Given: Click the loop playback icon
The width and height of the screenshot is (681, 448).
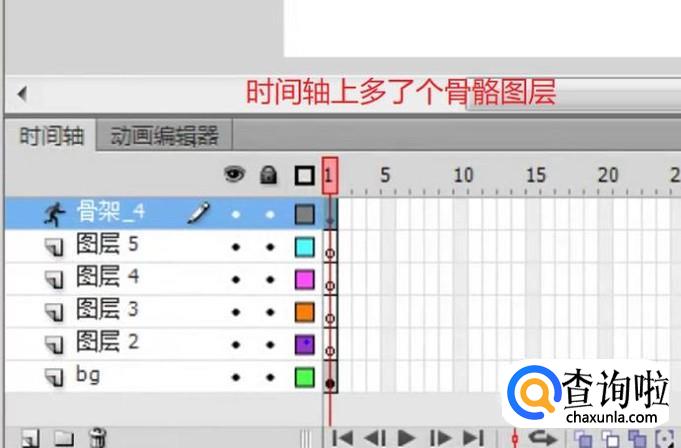Looking at the screenshot, I should point(544,438).
